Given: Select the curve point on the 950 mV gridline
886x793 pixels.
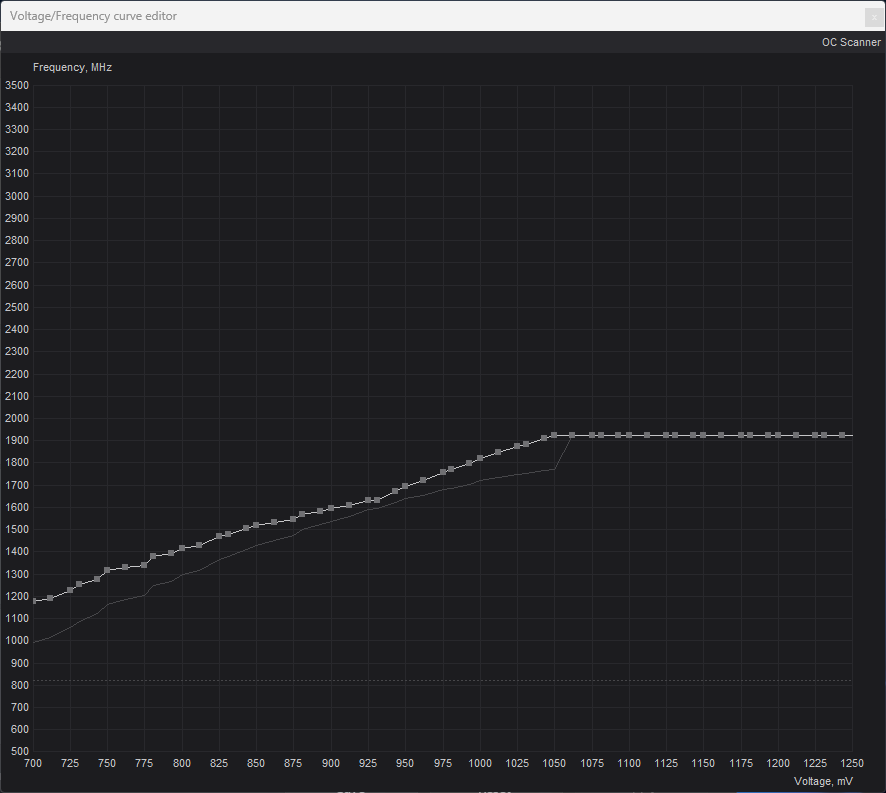Looking at the screenshot, I should 405,486.
